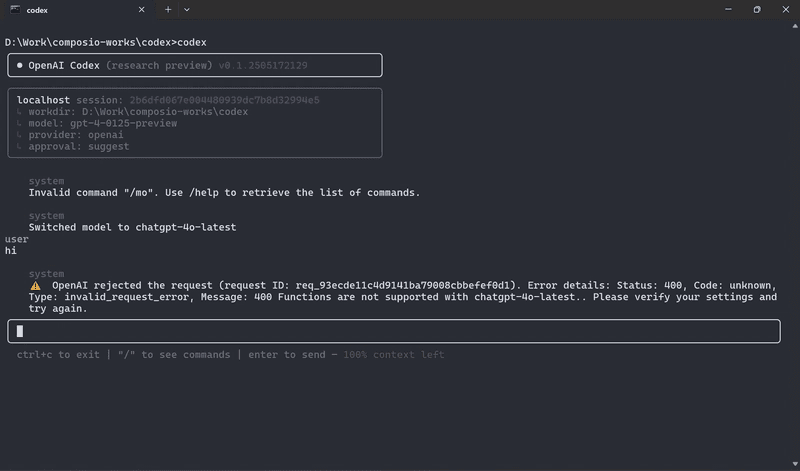Viewport: 800px width, 471px height.
Task: Expand the new tab profile dropdown
Action: tap(187, 10)
